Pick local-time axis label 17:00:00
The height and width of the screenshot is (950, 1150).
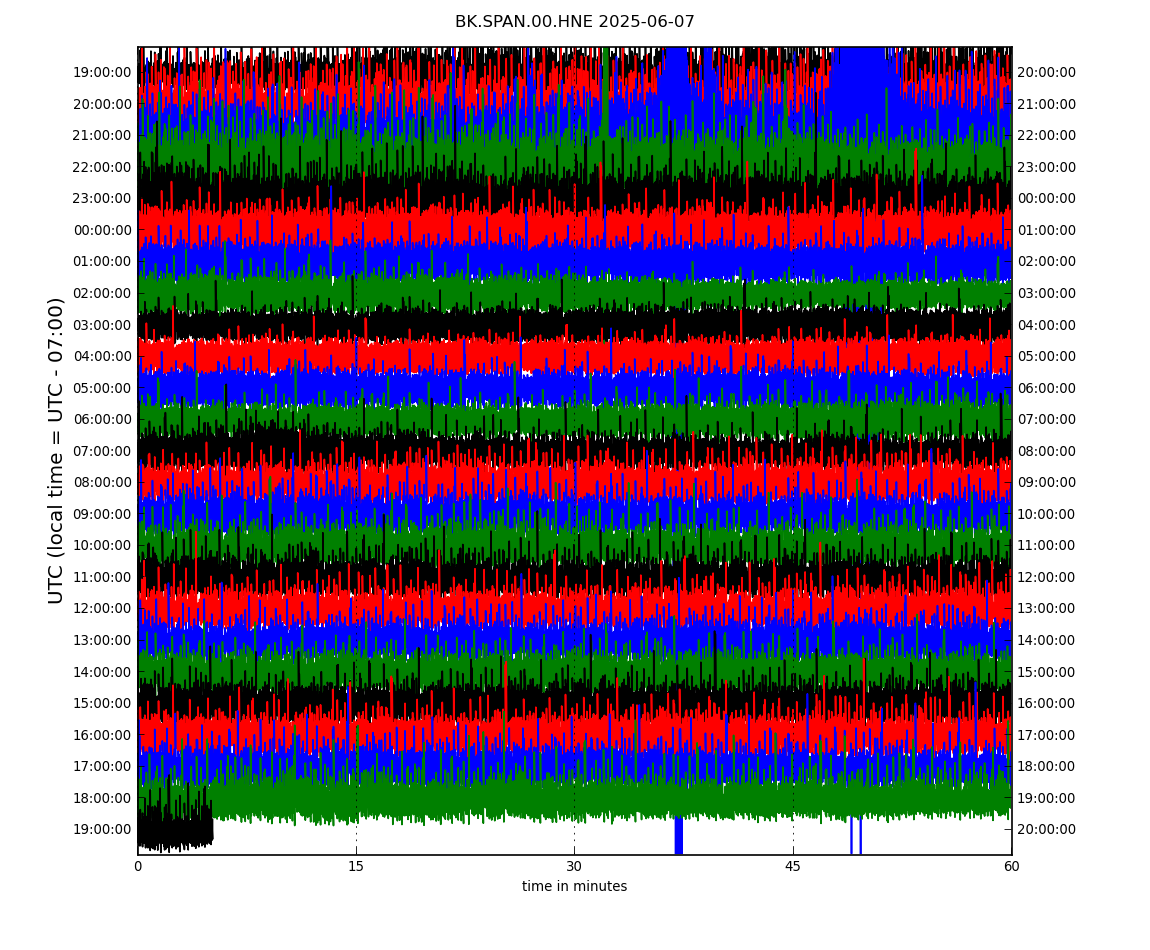pos(1047,735)
